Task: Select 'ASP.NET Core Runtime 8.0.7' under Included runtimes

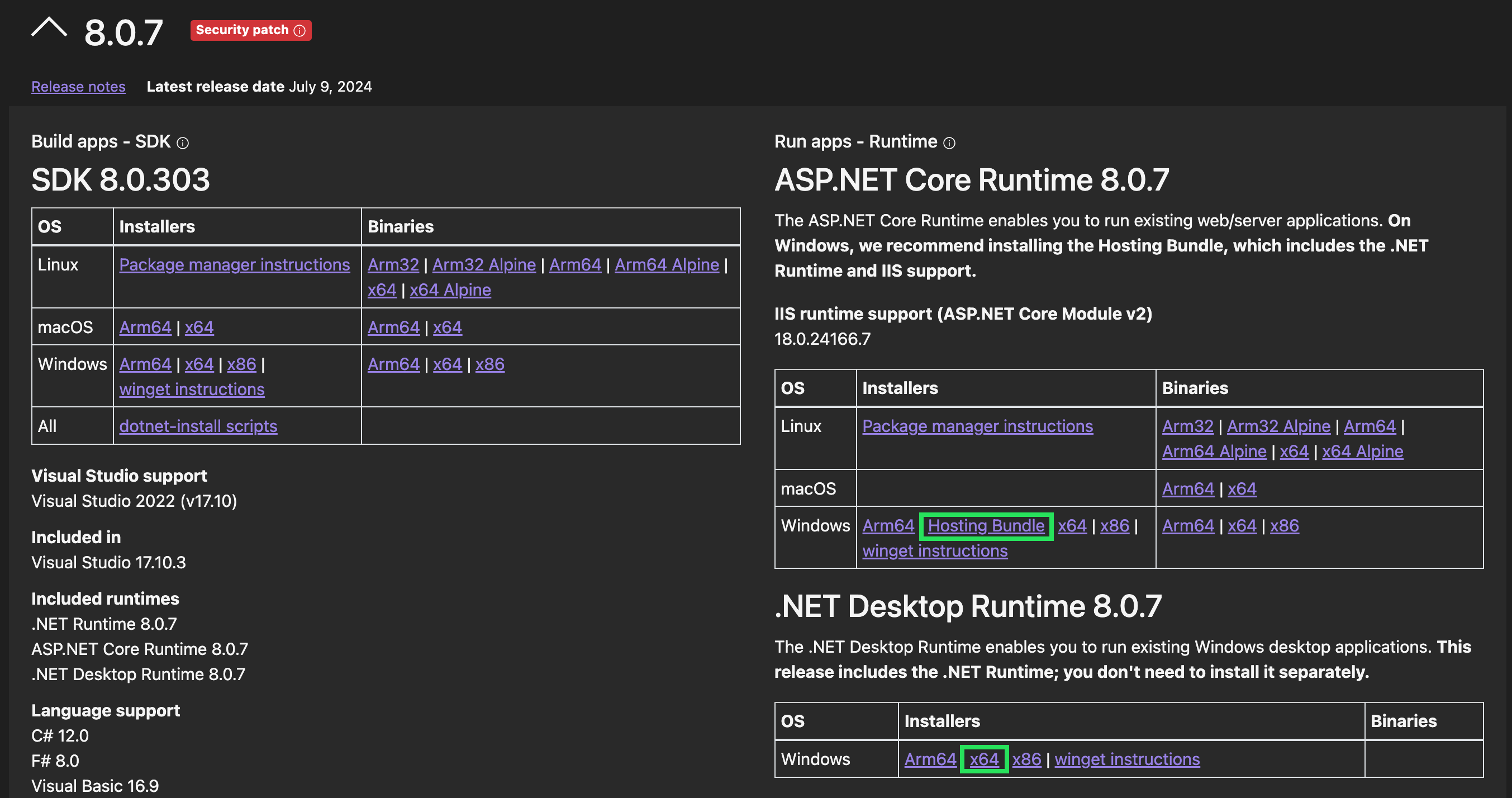Action: pyautogui.click(x=140, y=649)
